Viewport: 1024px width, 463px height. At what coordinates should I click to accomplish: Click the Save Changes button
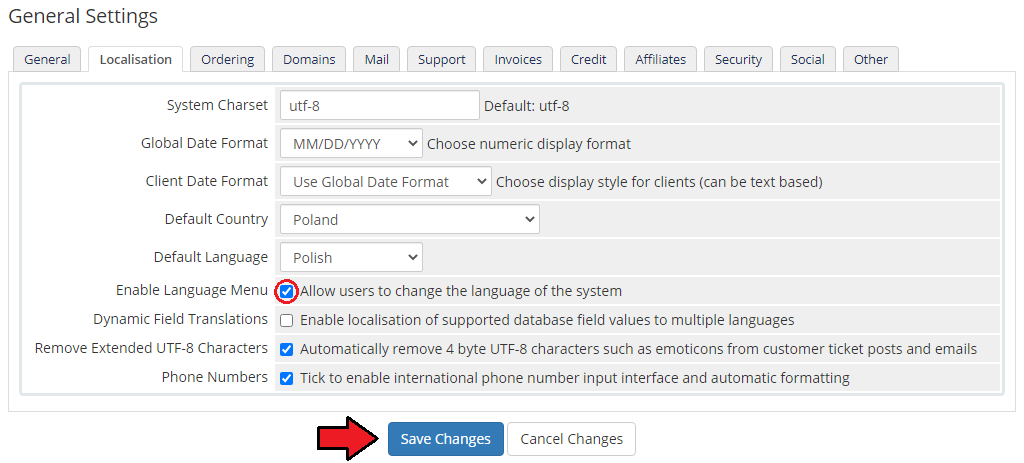(x=446, y=439)
